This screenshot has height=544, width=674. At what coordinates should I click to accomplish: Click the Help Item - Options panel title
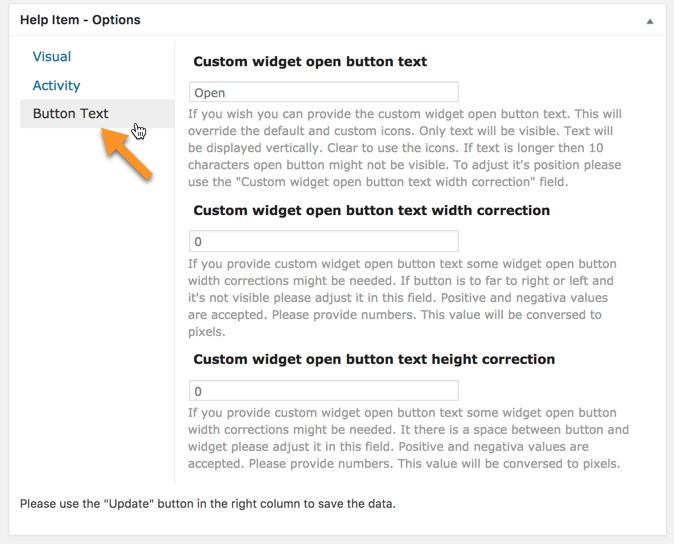(80, 20)
